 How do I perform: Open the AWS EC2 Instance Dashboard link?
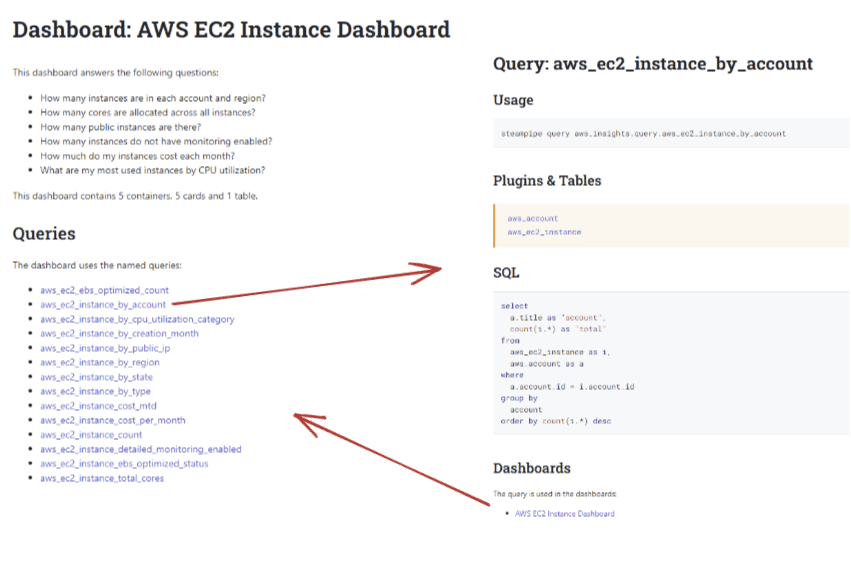[x=564, y=514]
